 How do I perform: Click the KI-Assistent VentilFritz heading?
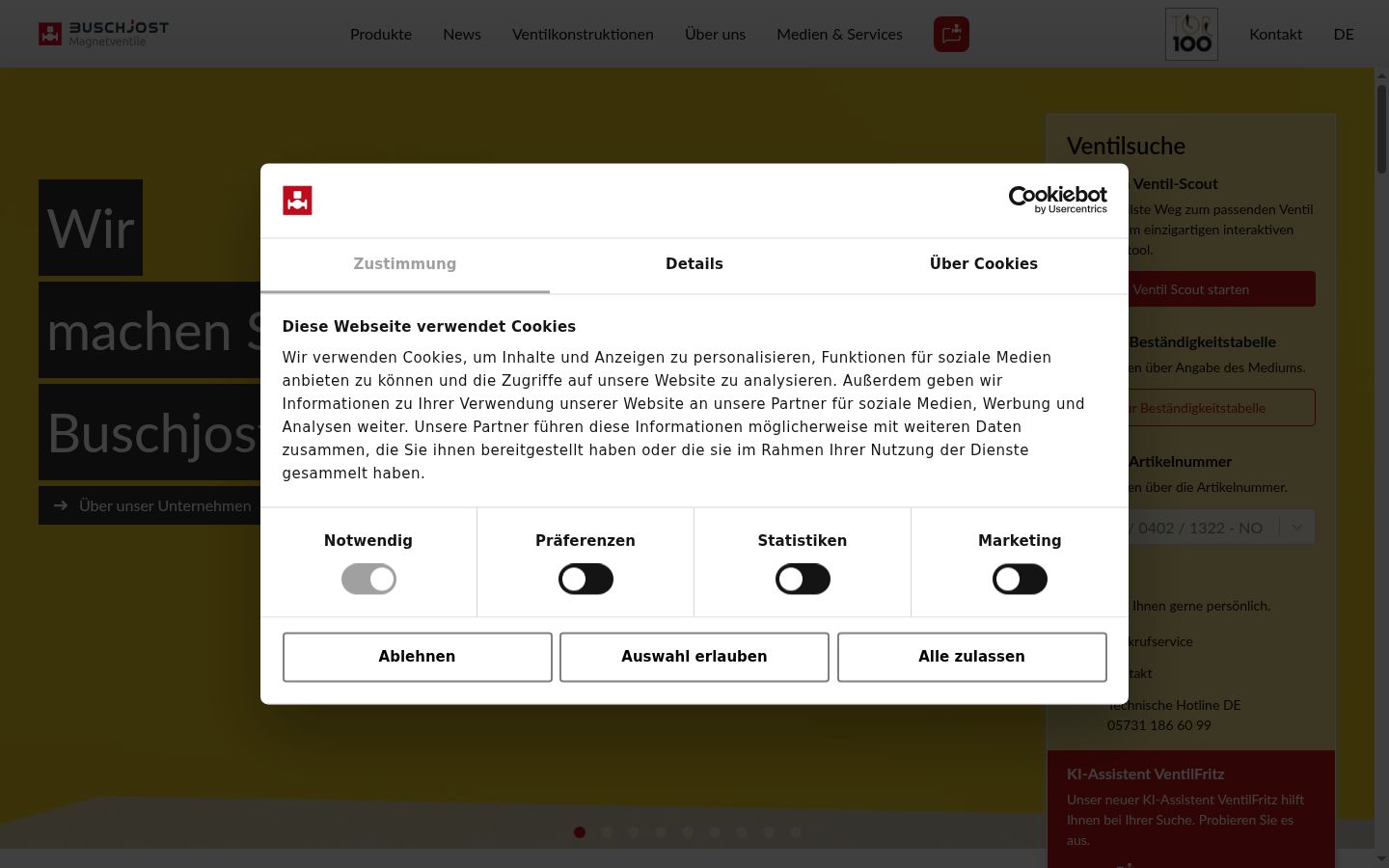click(x=1145, y=773)
